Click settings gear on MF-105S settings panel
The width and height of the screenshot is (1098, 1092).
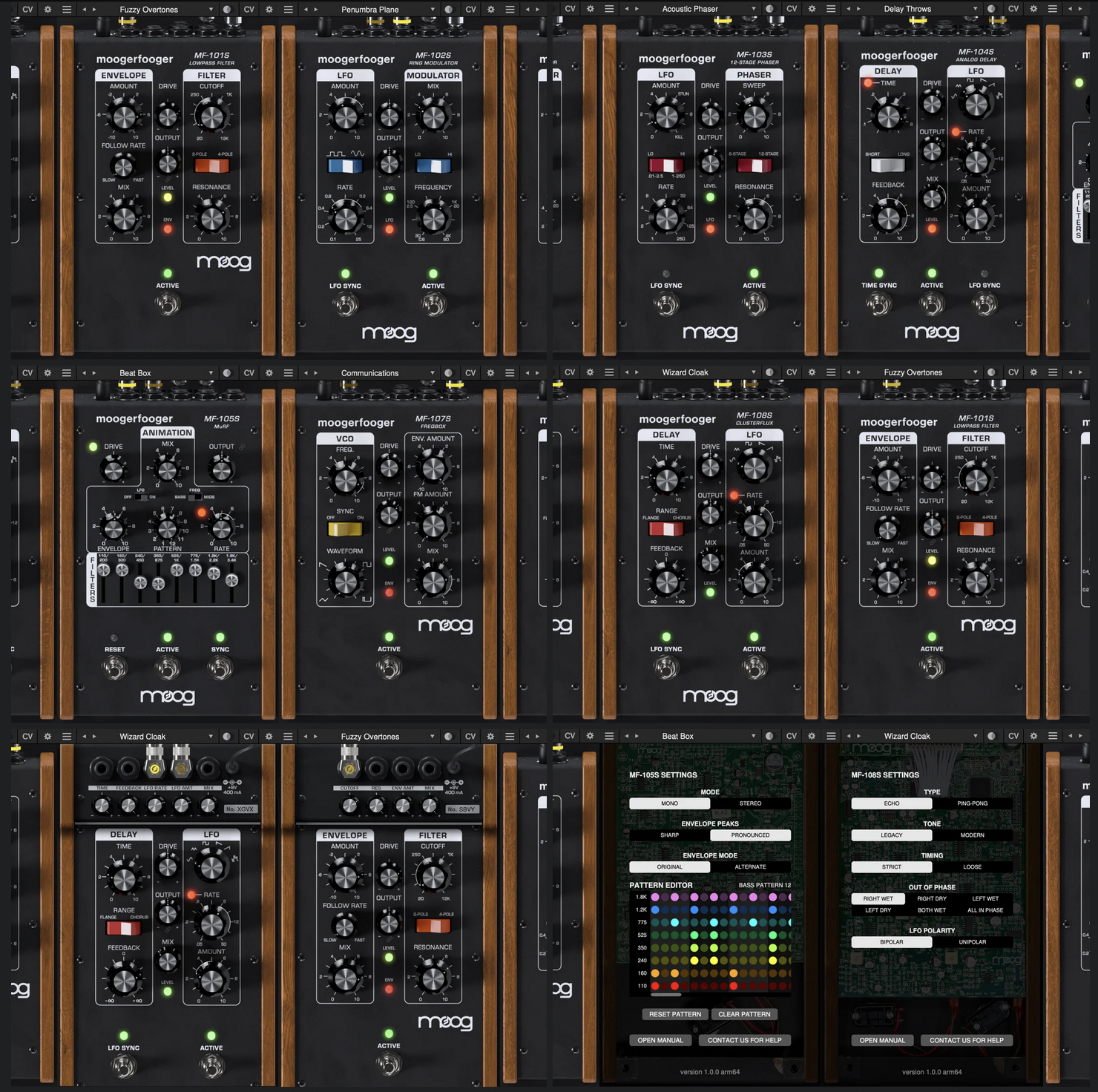click(x=590, y=736)
